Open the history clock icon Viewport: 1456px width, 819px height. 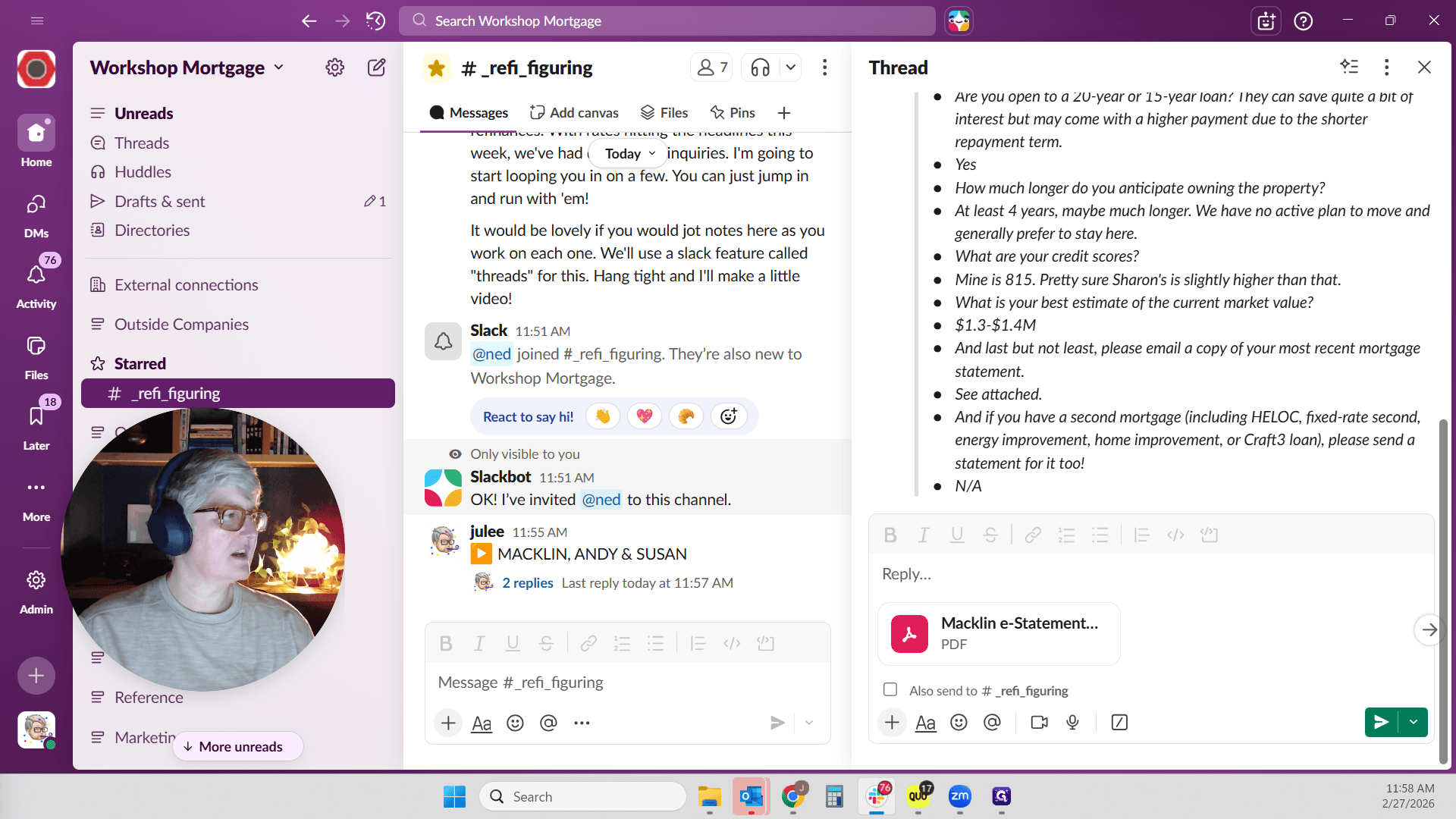pos(375,20)
